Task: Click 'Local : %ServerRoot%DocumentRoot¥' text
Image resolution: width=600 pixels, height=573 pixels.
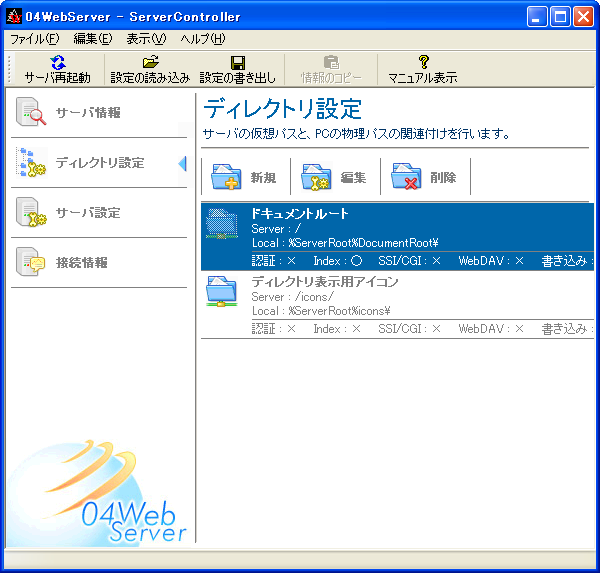Action: (345, 243)
